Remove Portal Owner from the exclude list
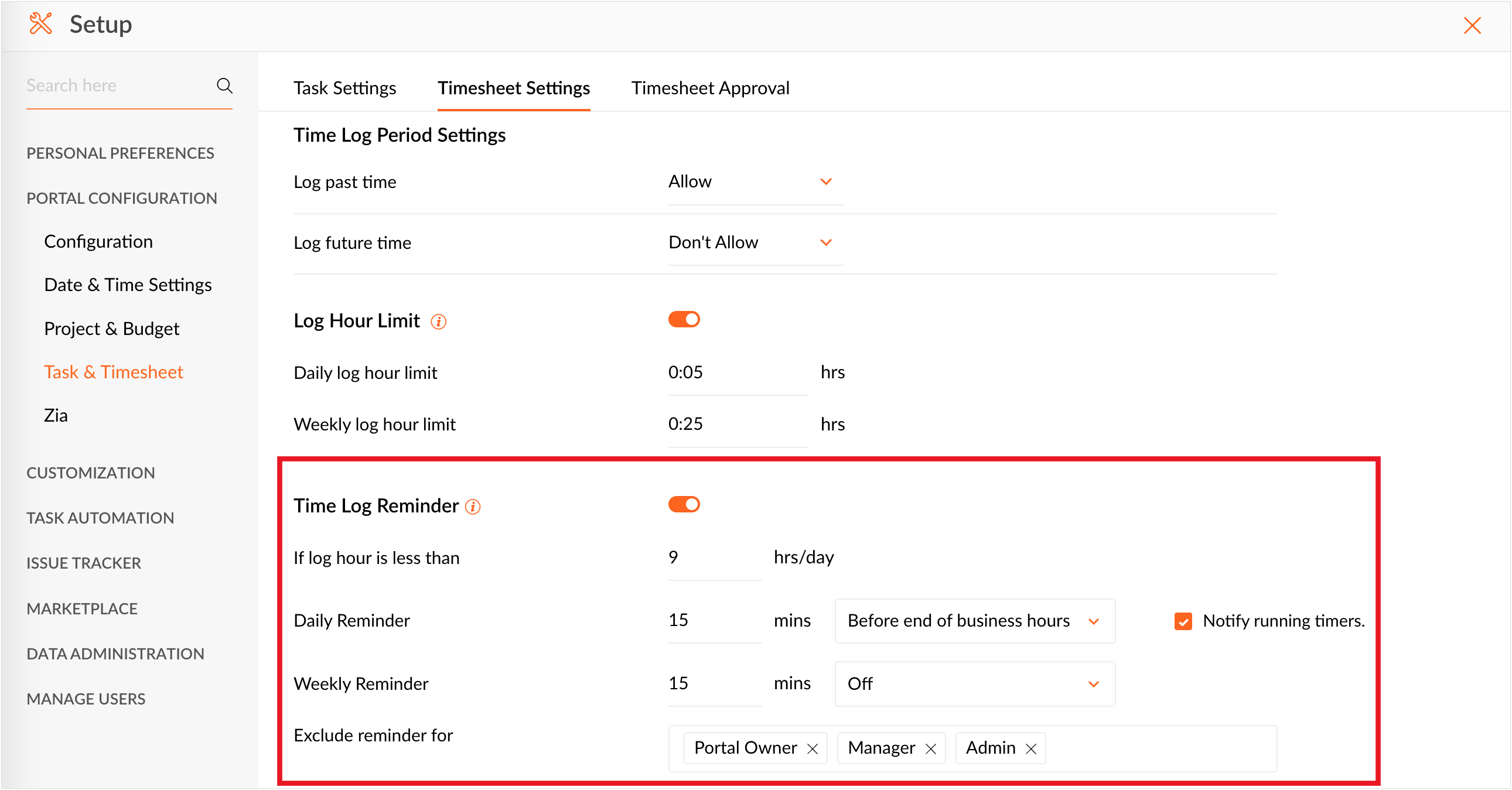The height and width of the screenshot is (790, 1512). (813, 749)
